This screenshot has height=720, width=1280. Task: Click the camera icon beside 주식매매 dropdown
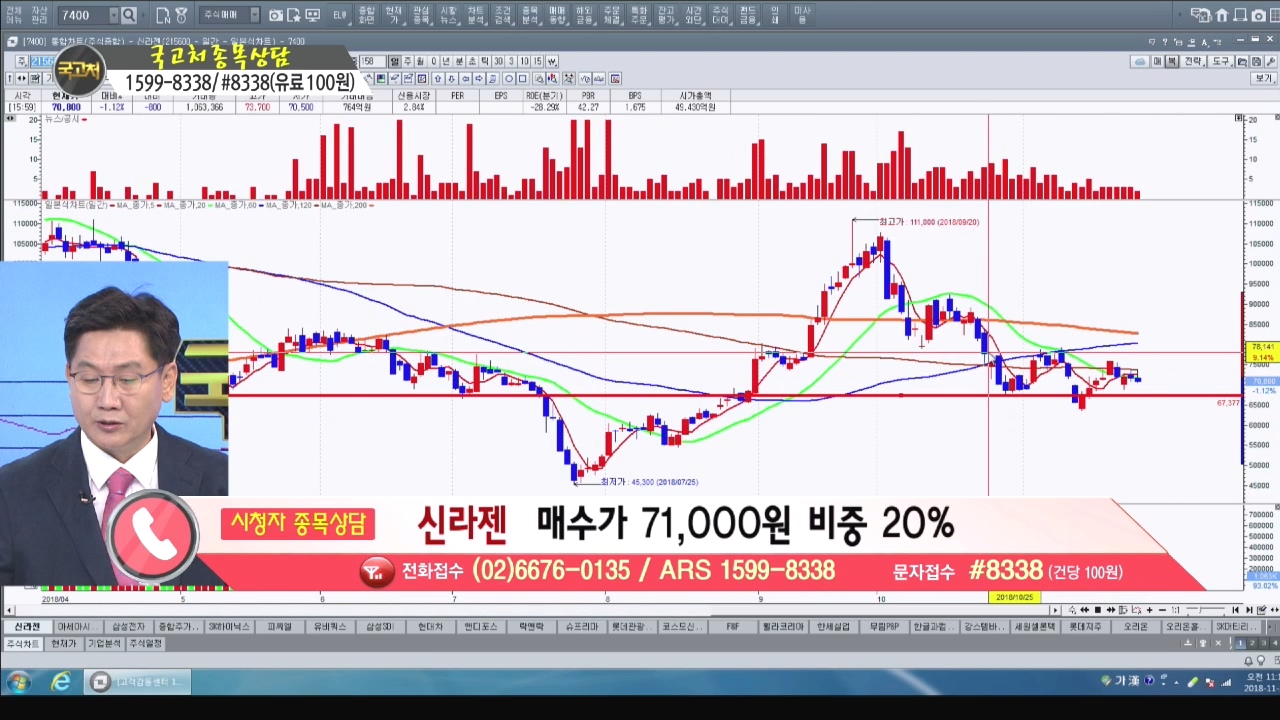click(x=275, y=15)
